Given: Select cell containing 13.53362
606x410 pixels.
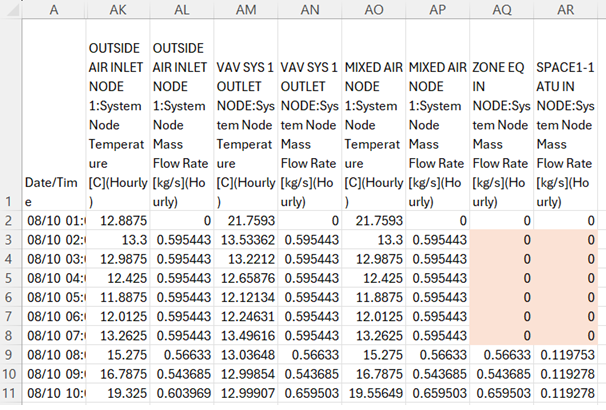Looking at the screenshot, I should tap(246, 240).
